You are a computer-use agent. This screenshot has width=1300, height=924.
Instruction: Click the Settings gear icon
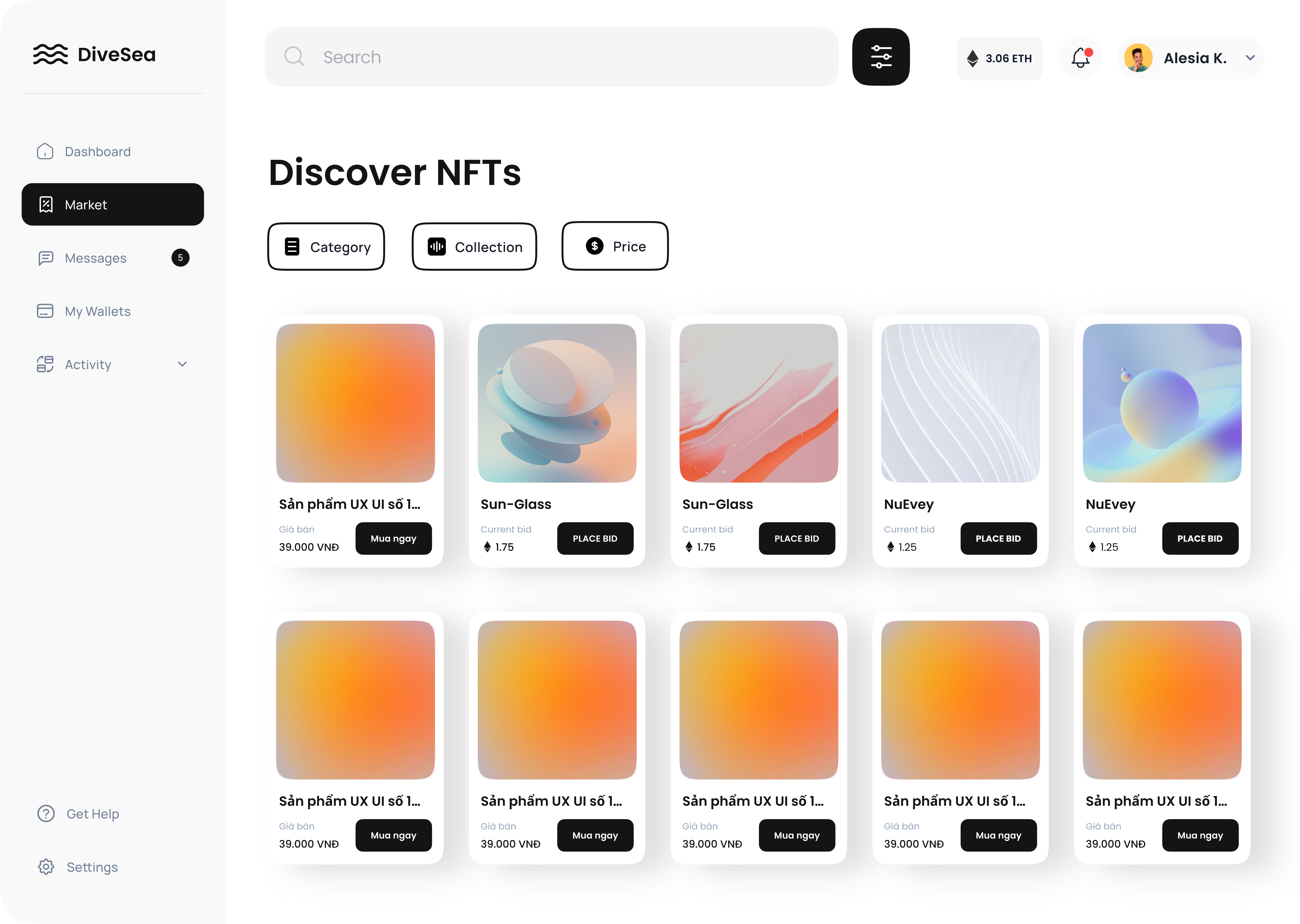pyautogui.click(x=46, y=866)
